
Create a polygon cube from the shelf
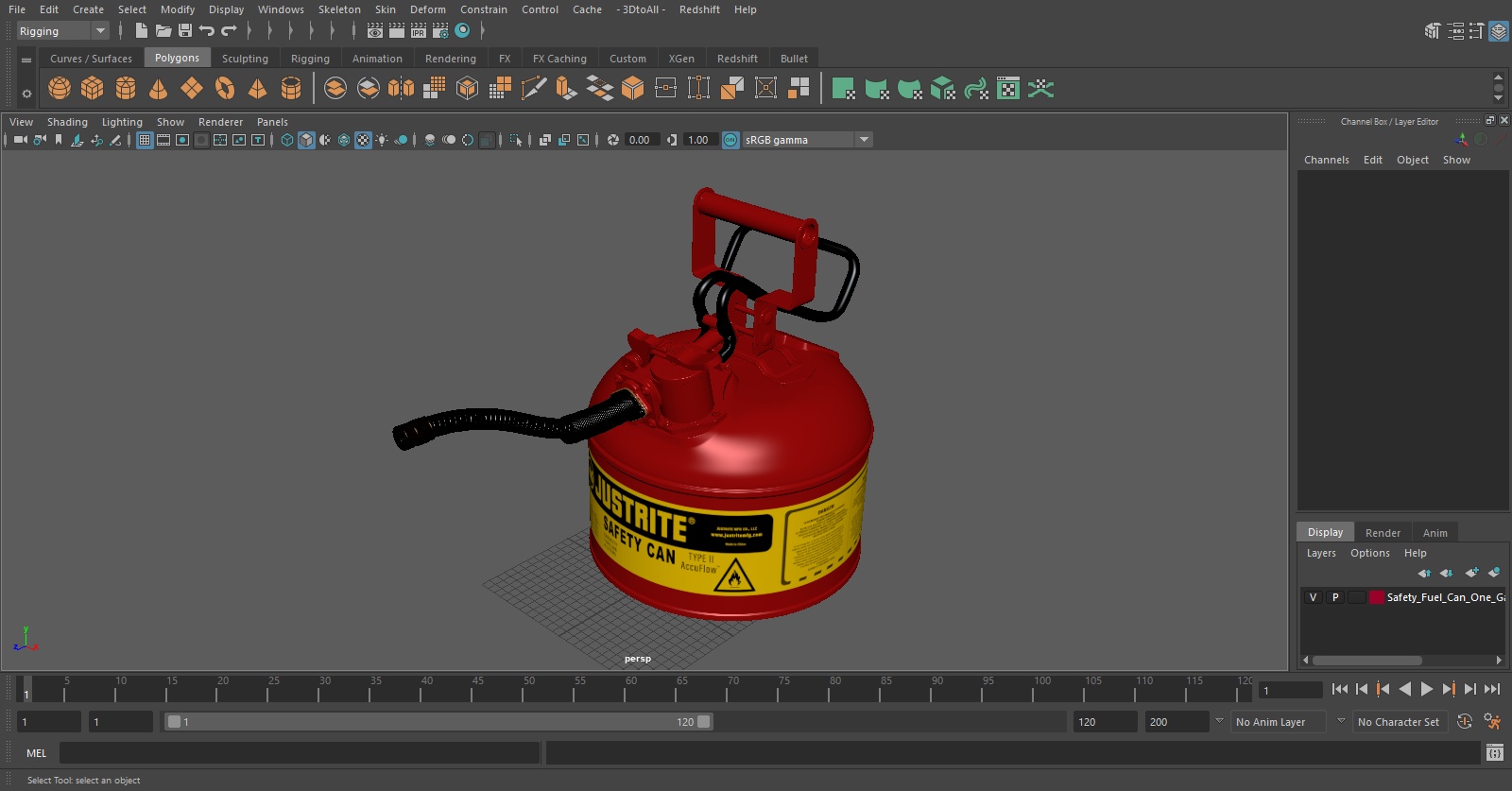tap(93, 89)
